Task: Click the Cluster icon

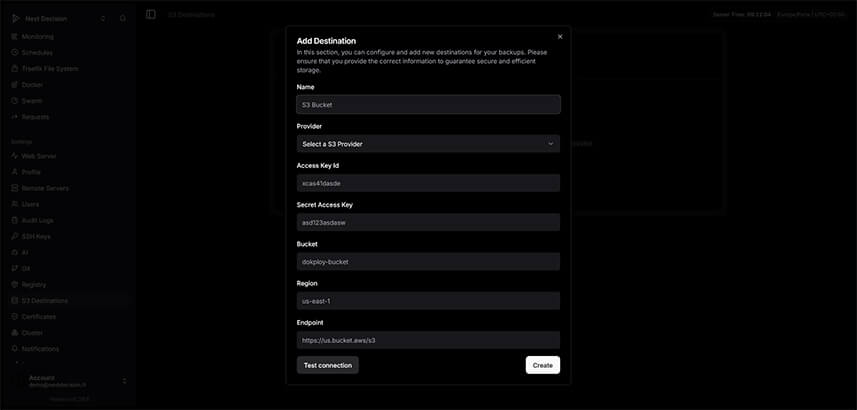Action: (15, 332)
